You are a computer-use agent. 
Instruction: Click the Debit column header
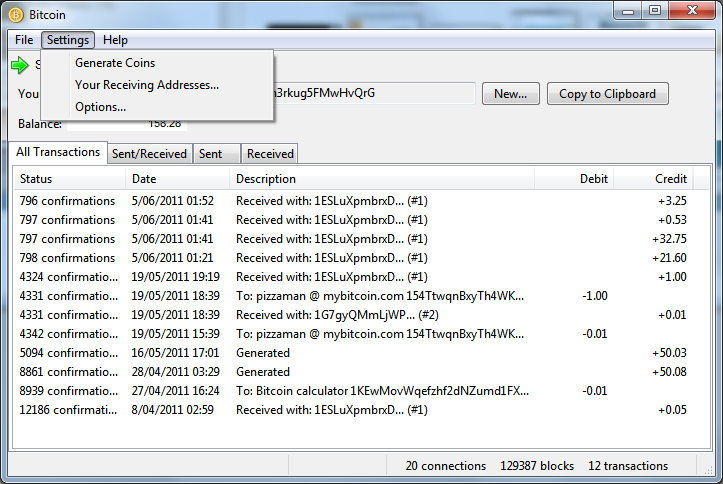[x=575, y=179]
